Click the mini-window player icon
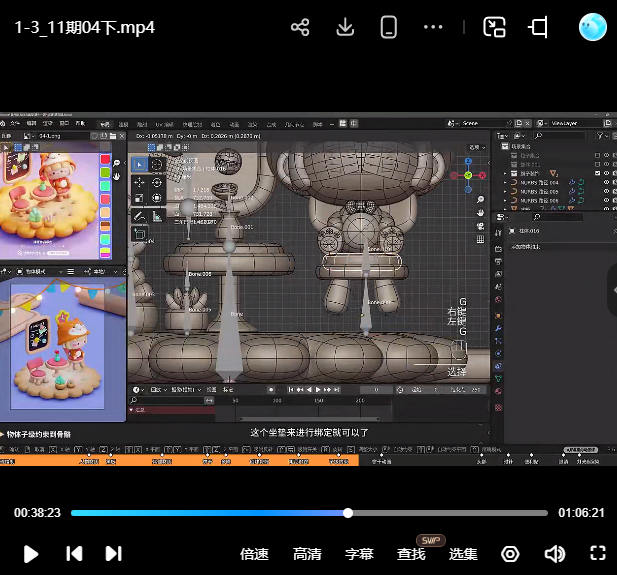 (539, 27)
